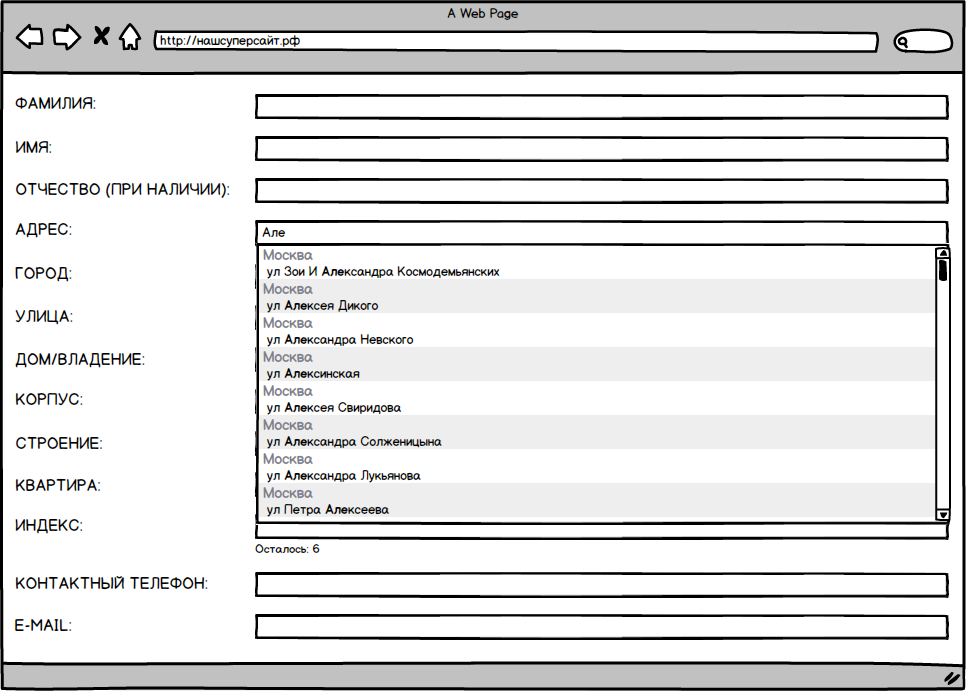This screenshot has width=966, height=691.
Task: Focus the ФАМИЛИЯ input field
Action: click(601, 107)
